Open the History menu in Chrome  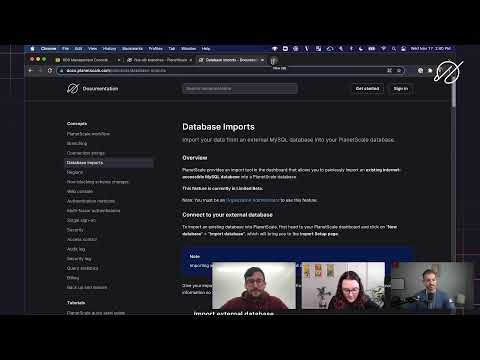[109, 49]
